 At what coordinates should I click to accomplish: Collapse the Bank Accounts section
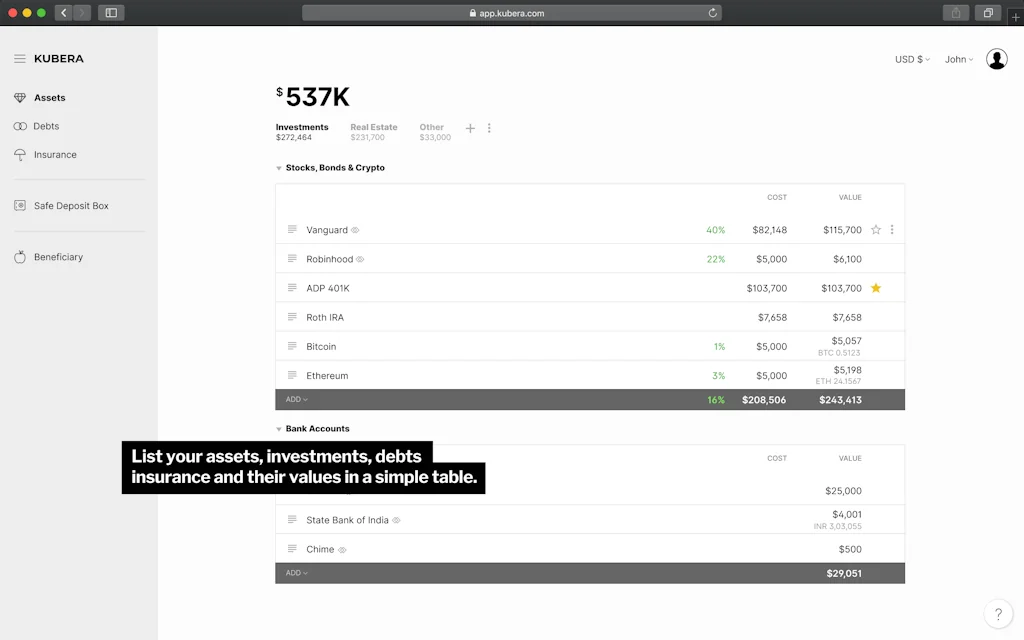tap(279, 429)
